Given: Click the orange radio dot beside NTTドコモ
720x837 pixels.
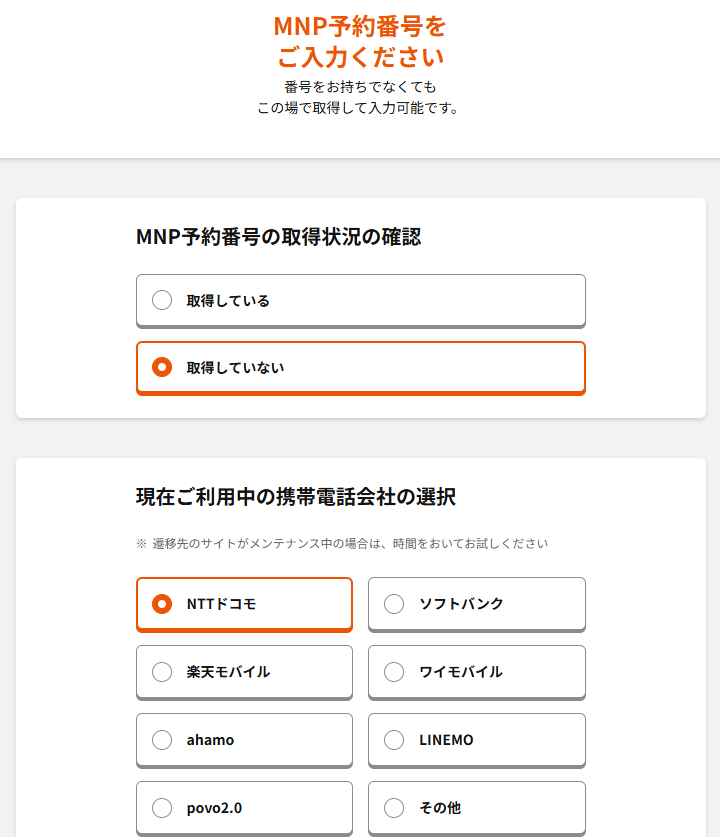Looking at the screenshot, I should click(x=162, y=604).
